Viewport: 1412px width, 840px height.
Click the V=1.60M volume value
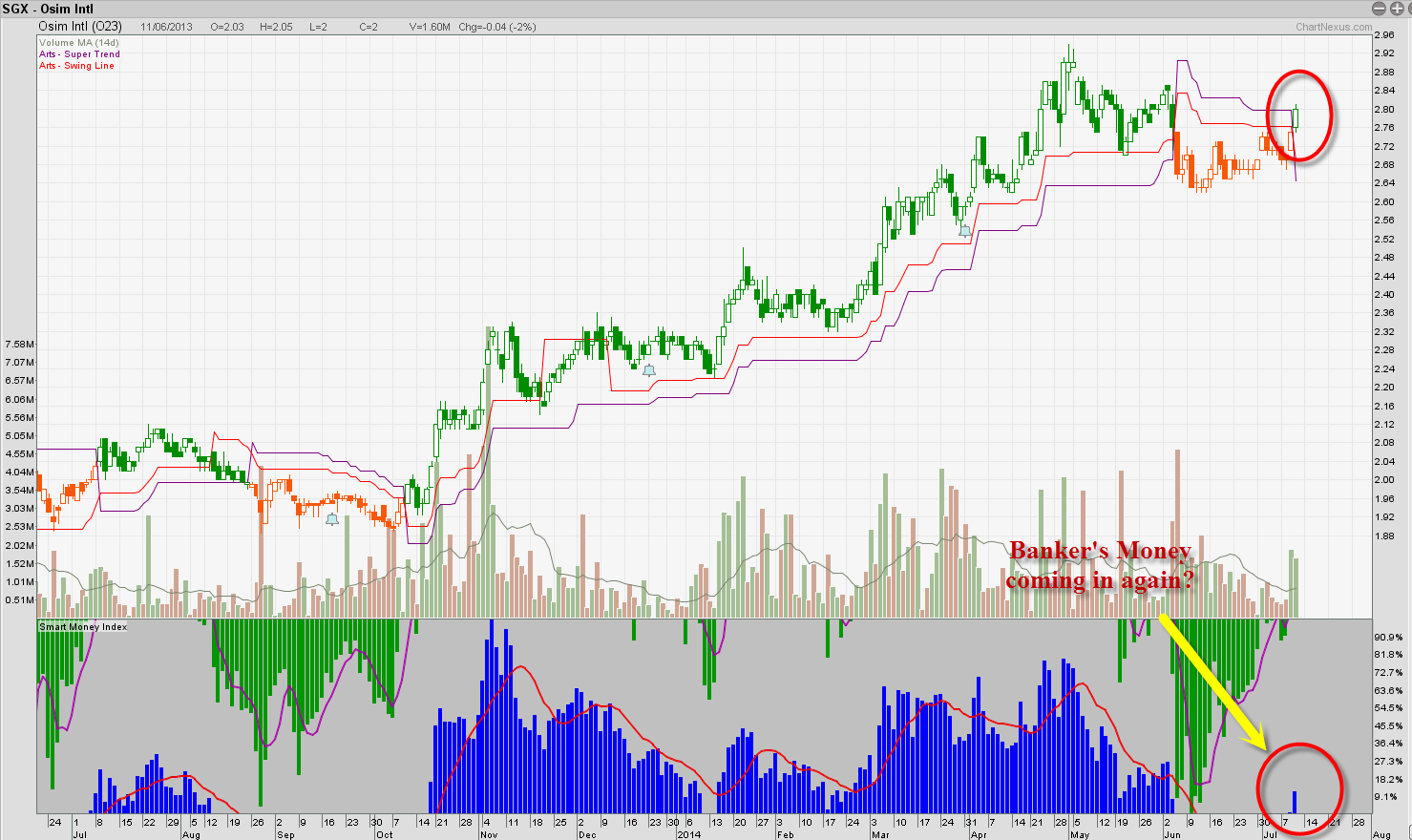(430, 27)
